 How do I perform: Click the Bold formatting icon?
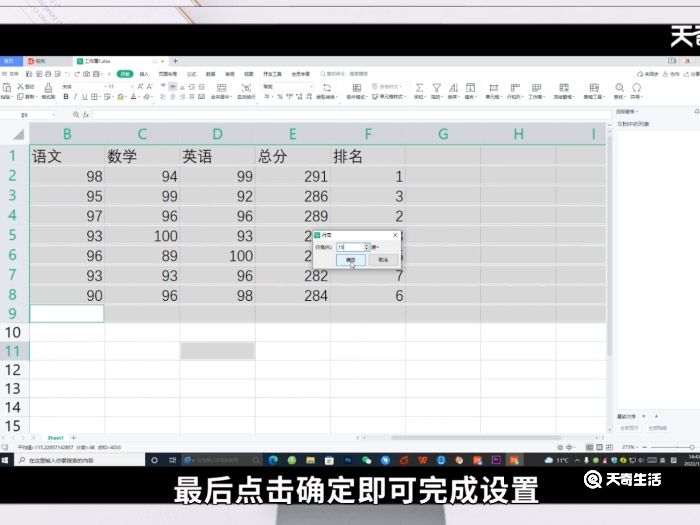(x=66, y=96)
